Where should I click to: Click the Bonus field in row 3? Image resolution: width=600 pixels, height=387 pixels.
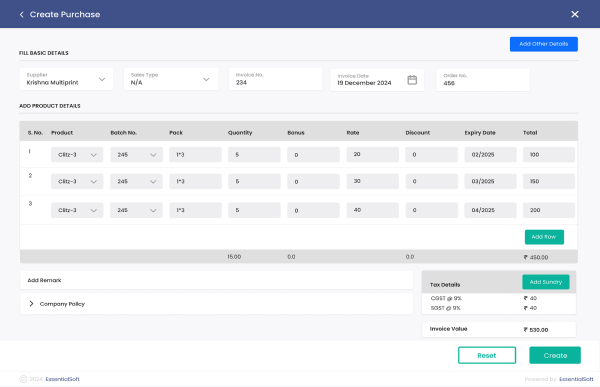[313, 210]
